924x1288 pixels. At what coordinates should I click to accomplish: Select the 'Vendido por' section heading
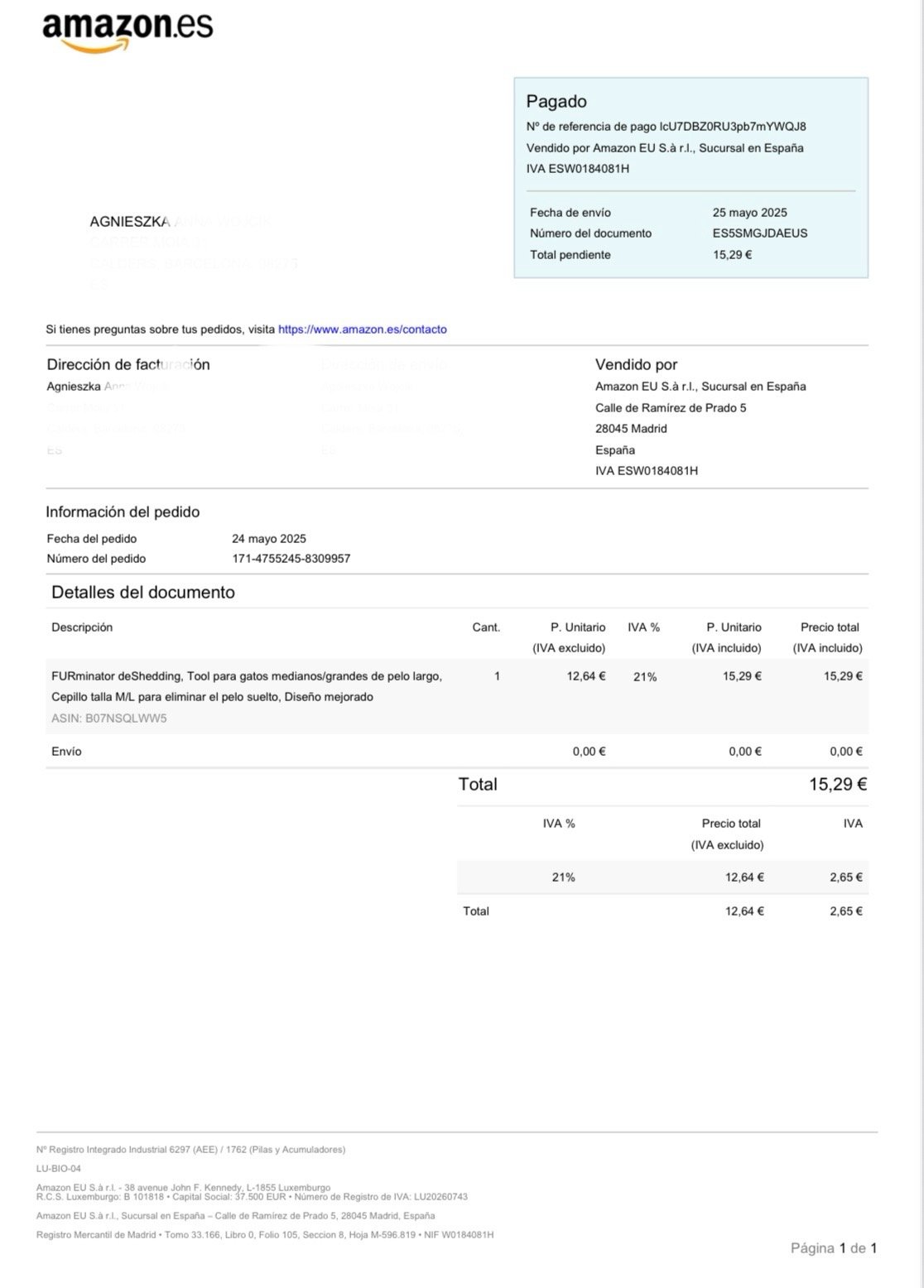coord(636,365)
